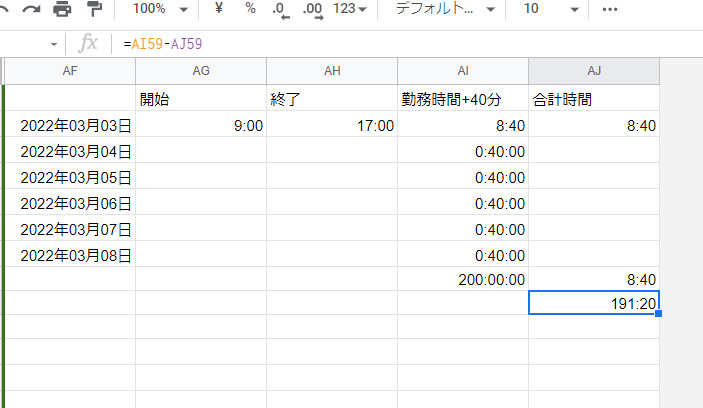The image size is (703, 408).
Task: Click the print icon
Action: click(x=62, y=9)
